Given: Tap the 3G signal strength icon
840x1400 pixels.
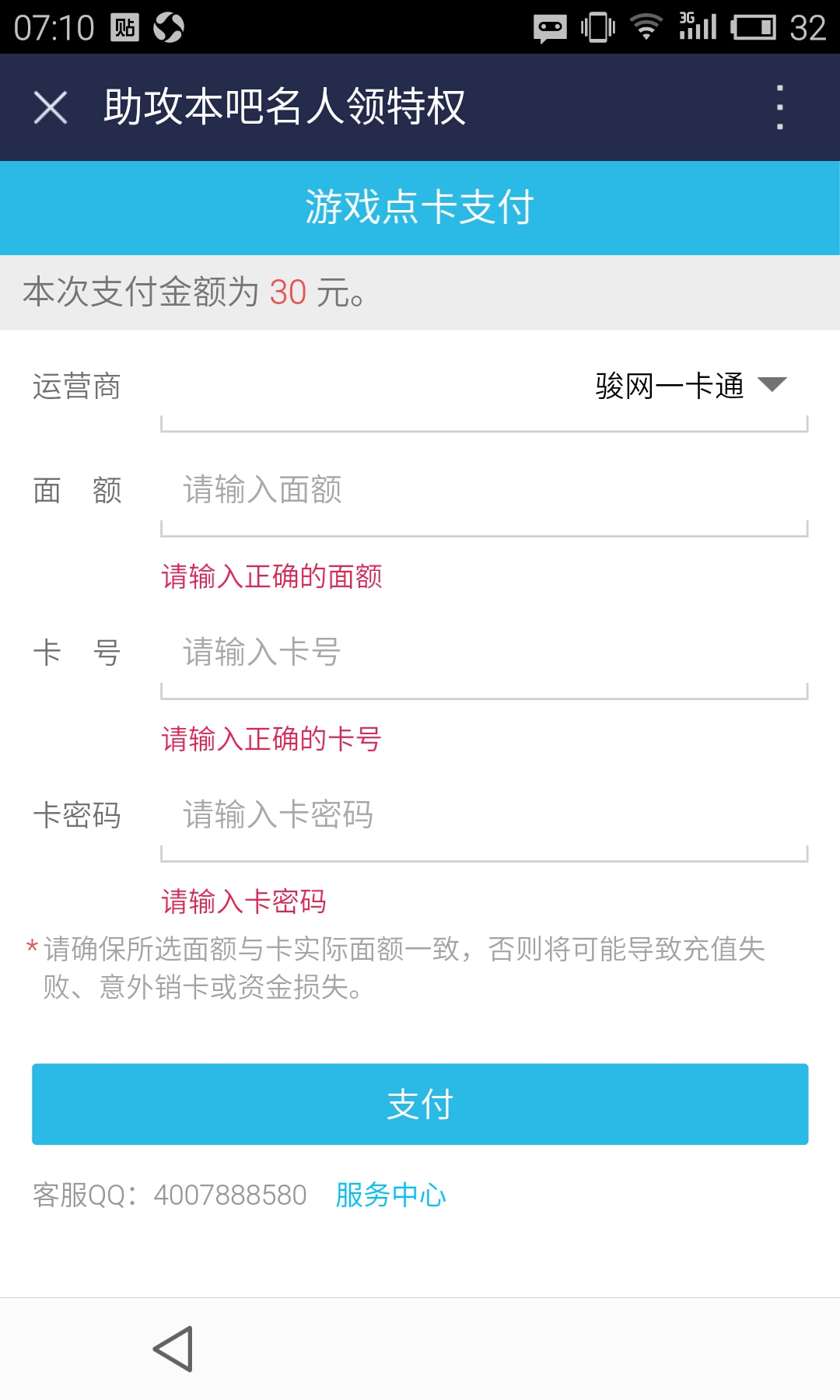Looking at the screenshot, I should pyautogui.click(x=697, y=26).
